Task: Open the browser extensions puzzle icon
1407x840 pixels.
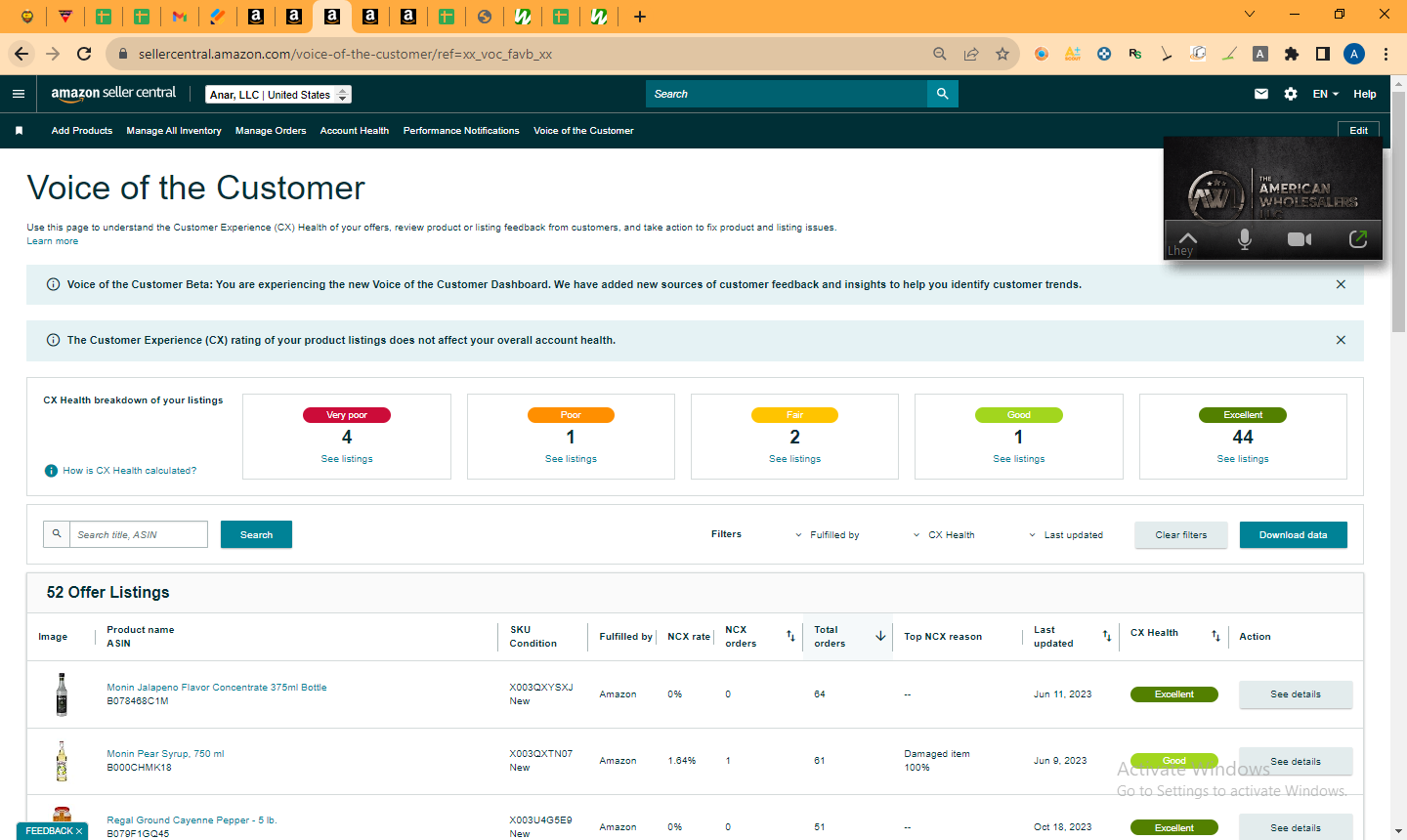Action: click(x=1292, y=54)
